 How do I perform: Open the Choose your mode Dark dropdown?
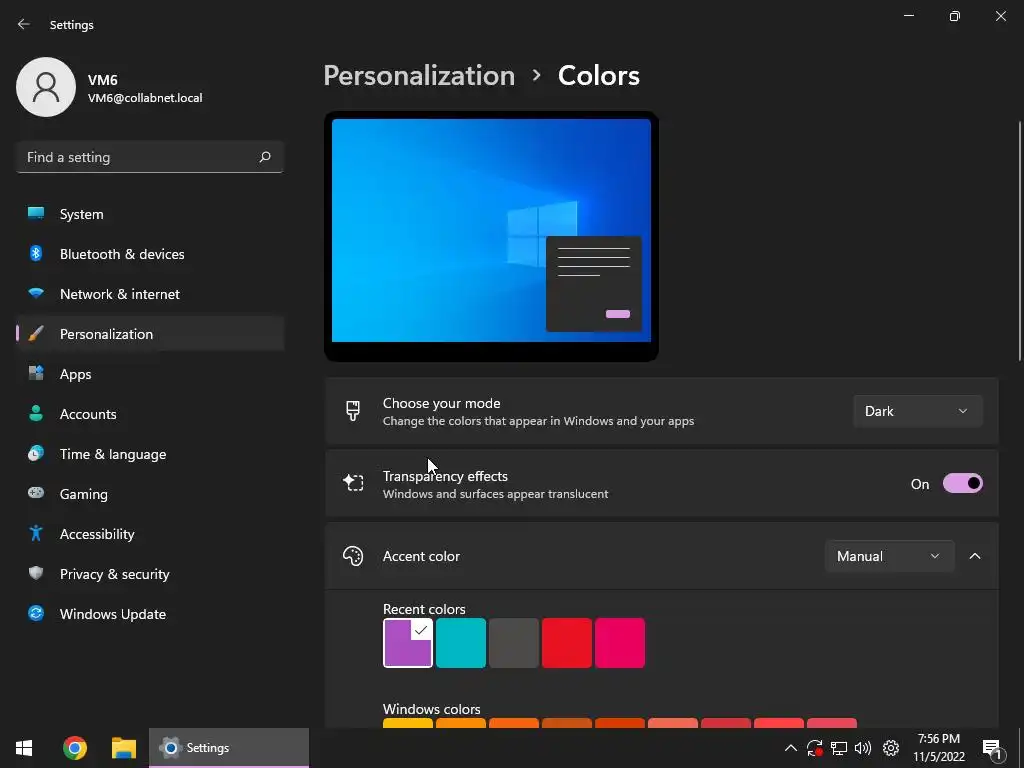918,411
